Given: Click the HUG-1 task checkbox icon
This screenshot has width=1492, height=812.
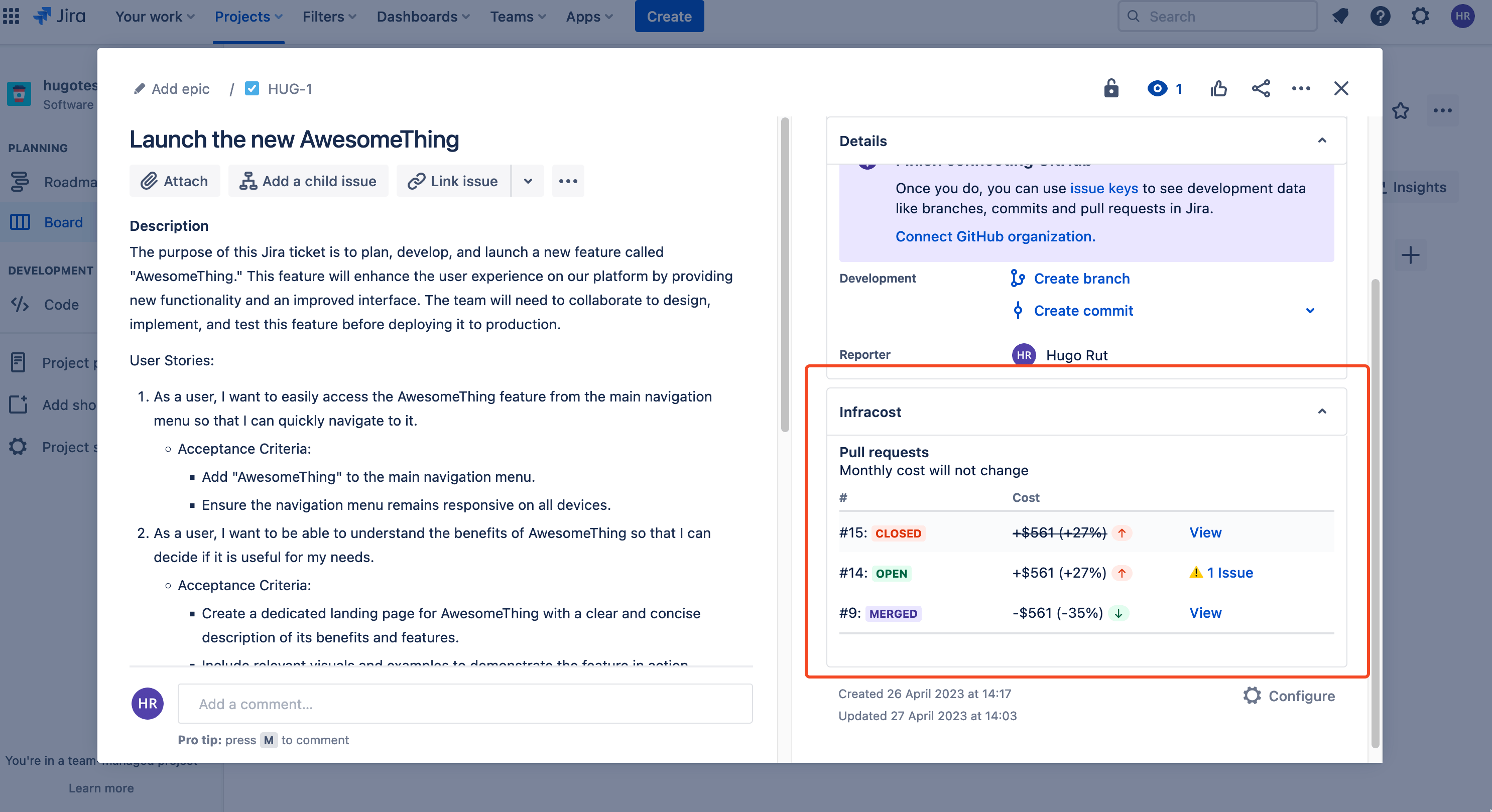Looking at the screenshot, I should 252,89.
